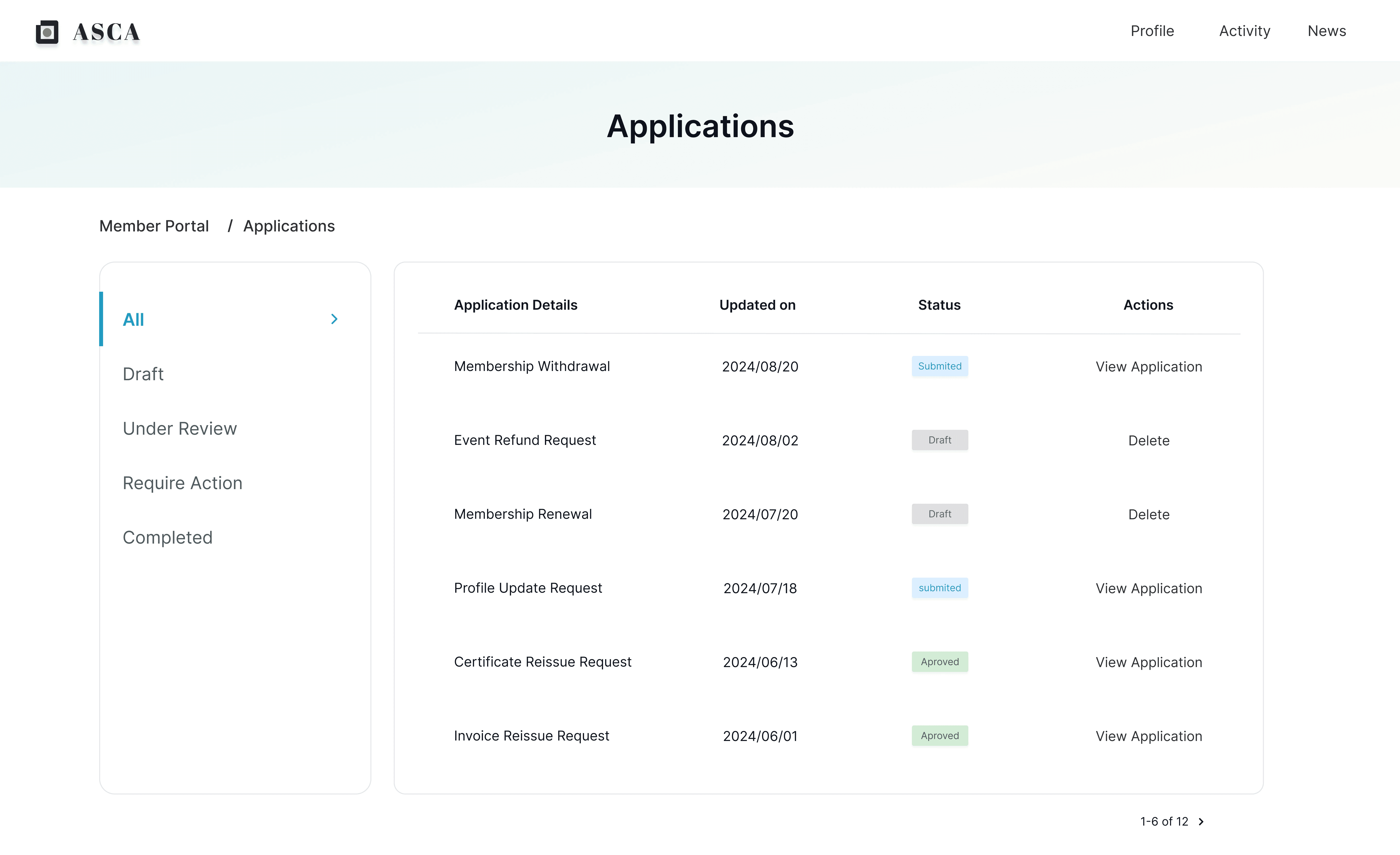Filter by Completed applications
1400x855 pixels.
[168, 537]
